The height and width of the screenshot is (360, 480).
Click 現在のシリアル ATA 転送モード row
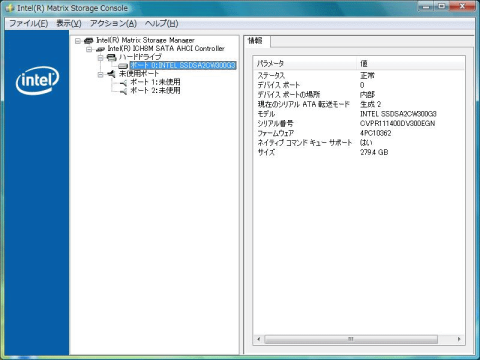pyautogui.click(x=359, y=104)
